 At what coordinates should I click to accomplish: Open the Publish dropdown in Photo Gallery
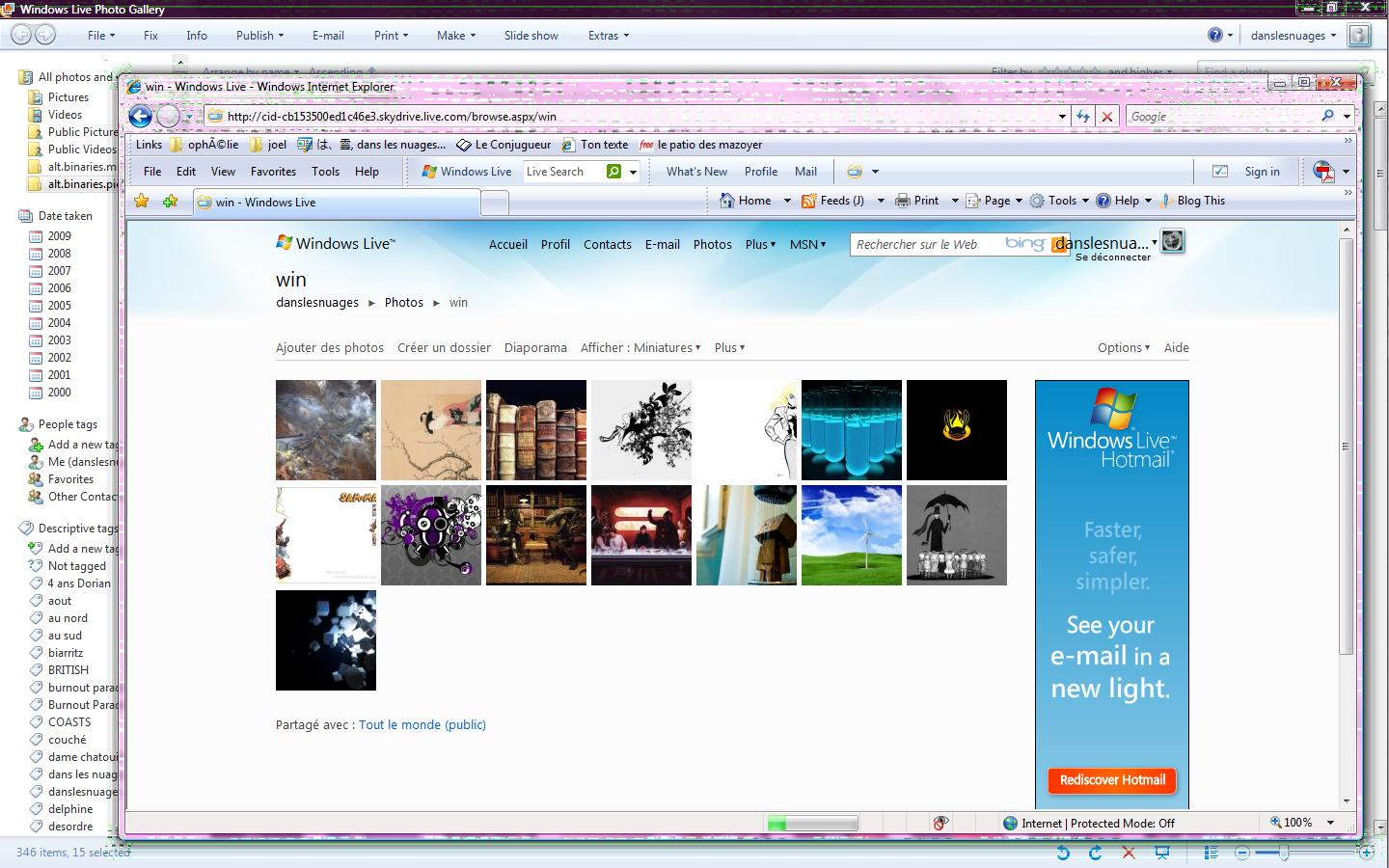click(x=259, y=36)
